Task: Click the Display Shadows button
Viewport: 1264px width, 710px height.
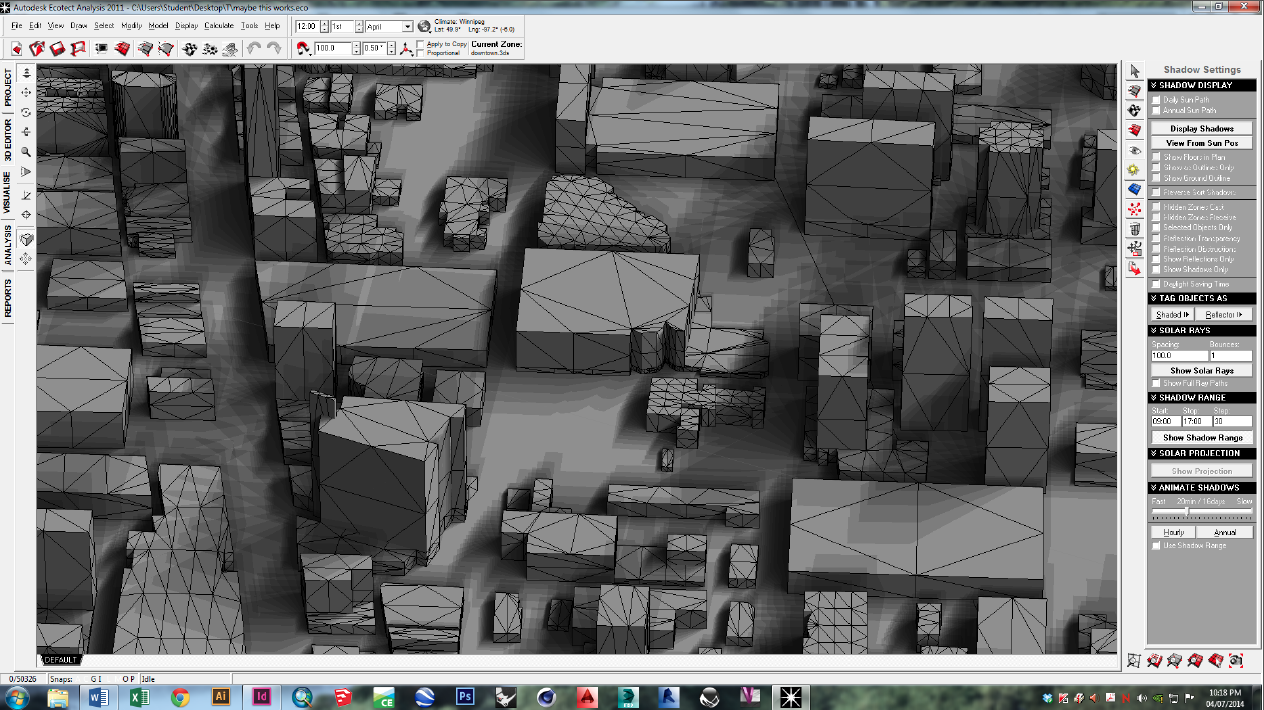Action: coord(1201,129)
